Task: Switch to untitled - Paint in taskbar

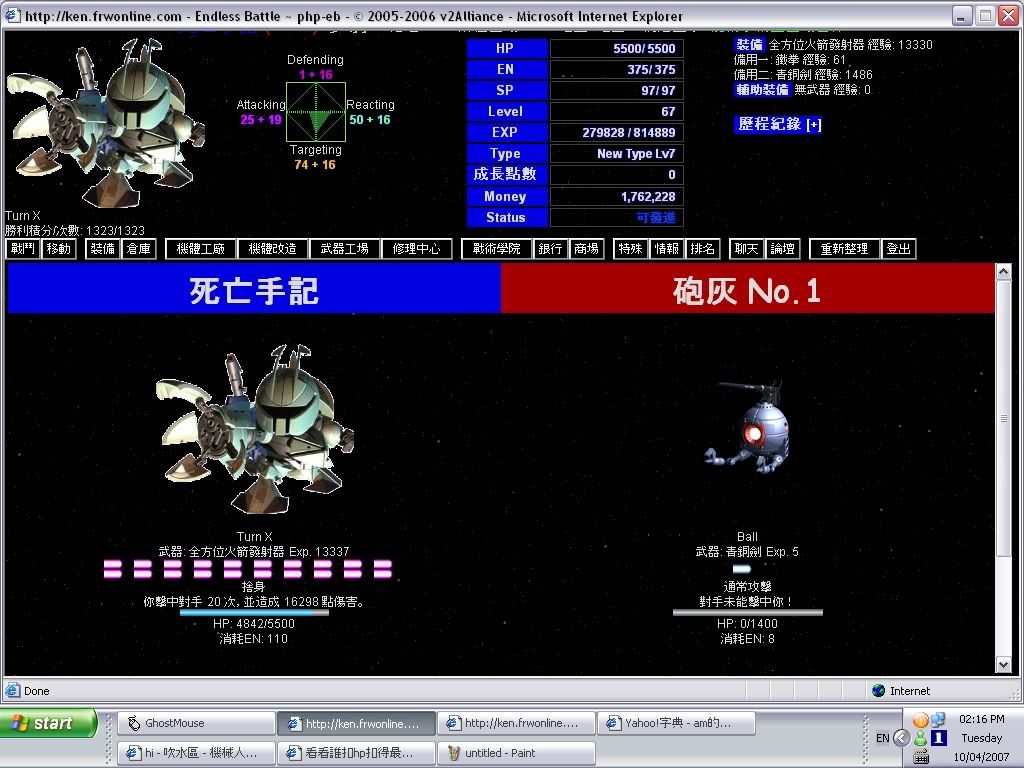Action: coord(515,753)
